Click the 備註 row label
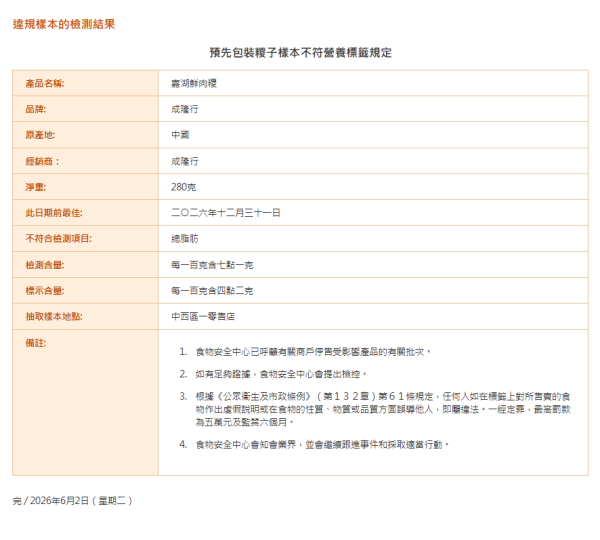 [x=36, y=343]
